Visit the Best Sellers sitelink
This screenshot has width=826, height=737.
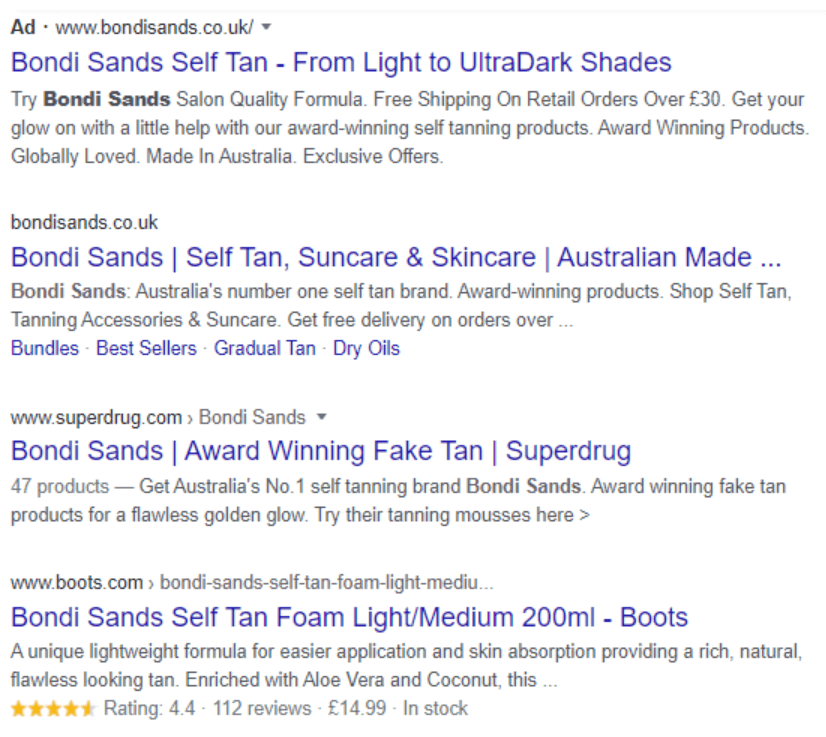[146, 348]
